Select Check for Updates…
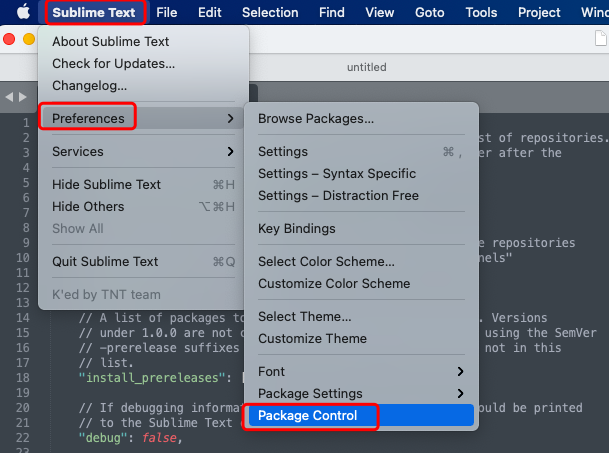This screenshot has width=609, height=453. 143,63
